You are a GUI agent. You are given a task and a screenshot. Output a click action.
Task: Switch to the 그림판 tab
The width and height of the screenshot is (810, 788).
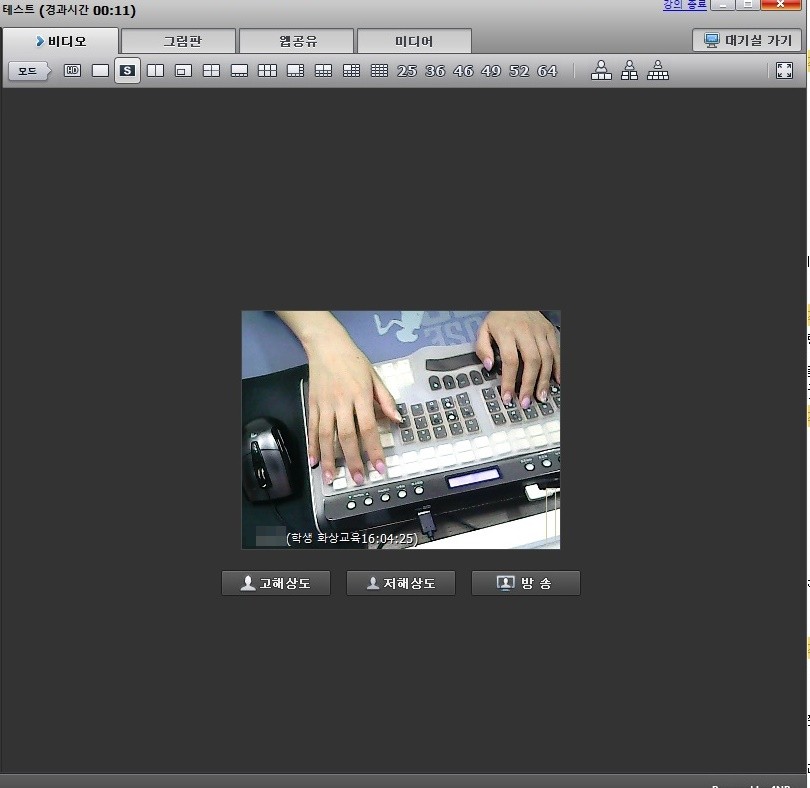click(x=178, y=41)
